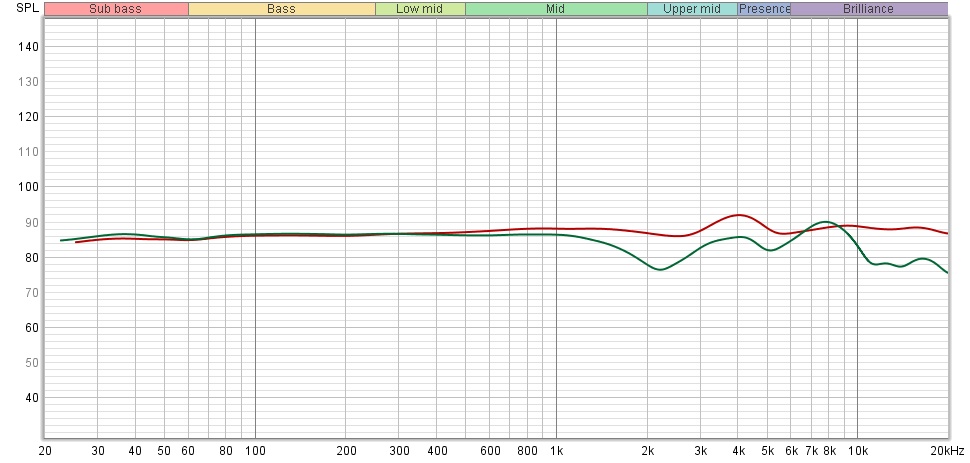Image resolution: width=970 pixels, height=463 pixels.
Task: Click the 40 dB vertical axis label
Action: click(31, 397)
